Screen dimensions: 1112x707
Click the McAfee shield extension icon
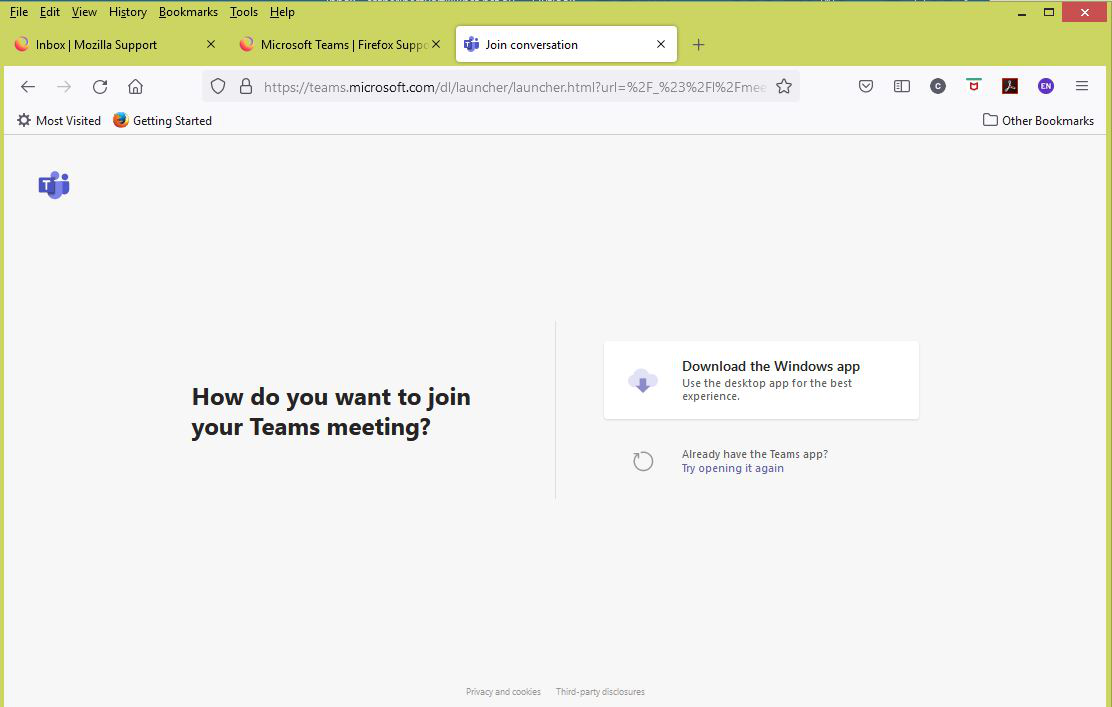[x=973, y=87]
